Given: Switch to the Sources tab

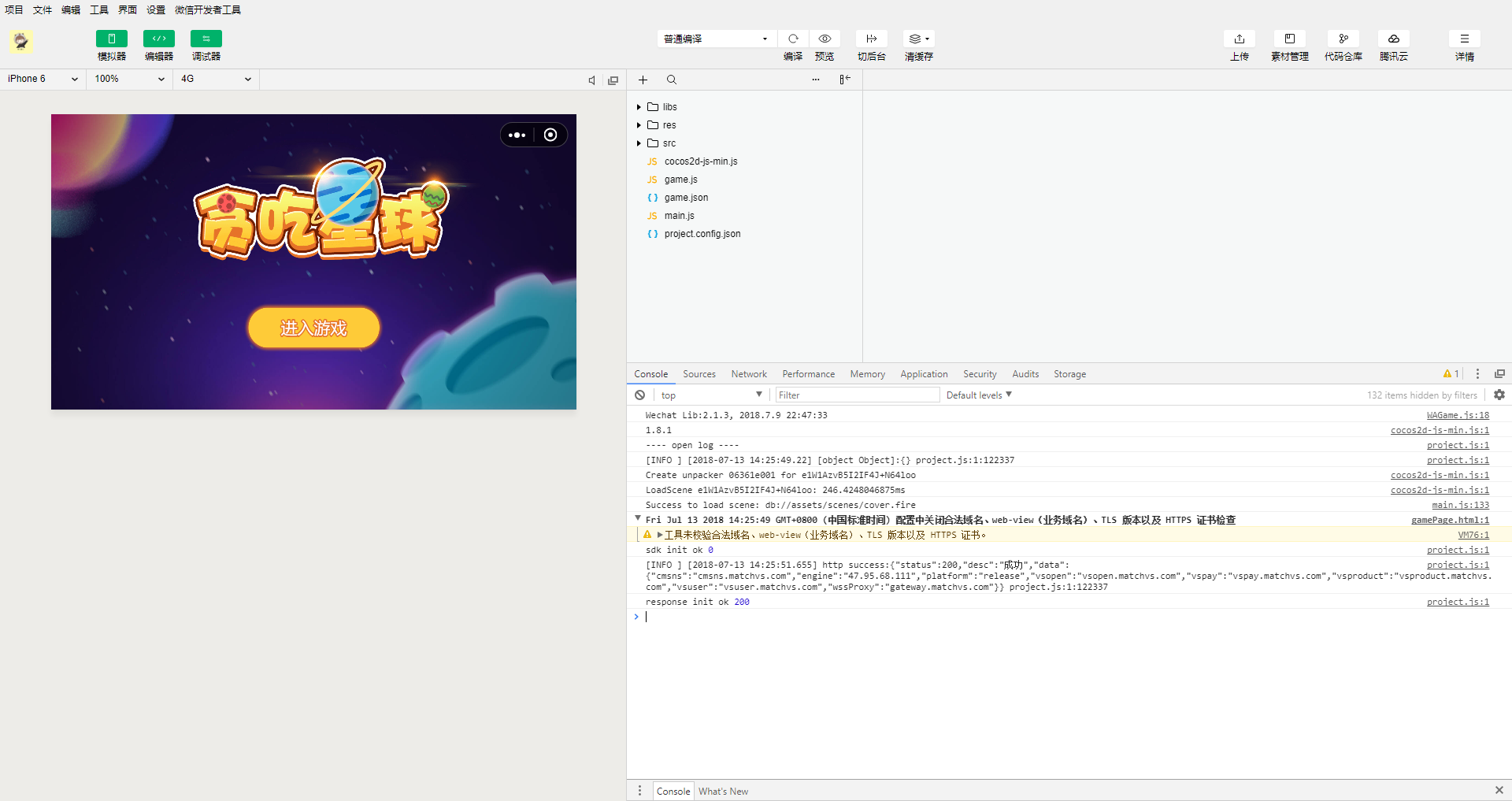Looking at the screenshot, I should click(699, 374).
